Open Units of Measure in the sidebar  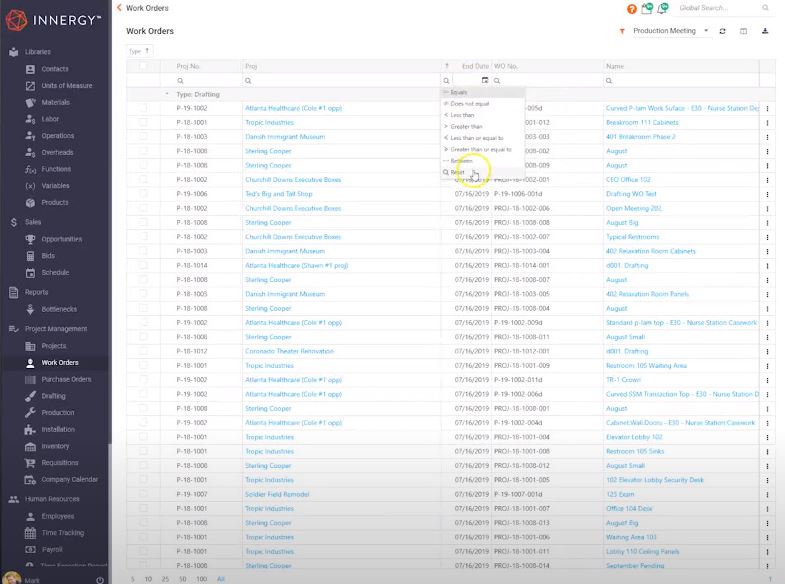pos(67,86)
